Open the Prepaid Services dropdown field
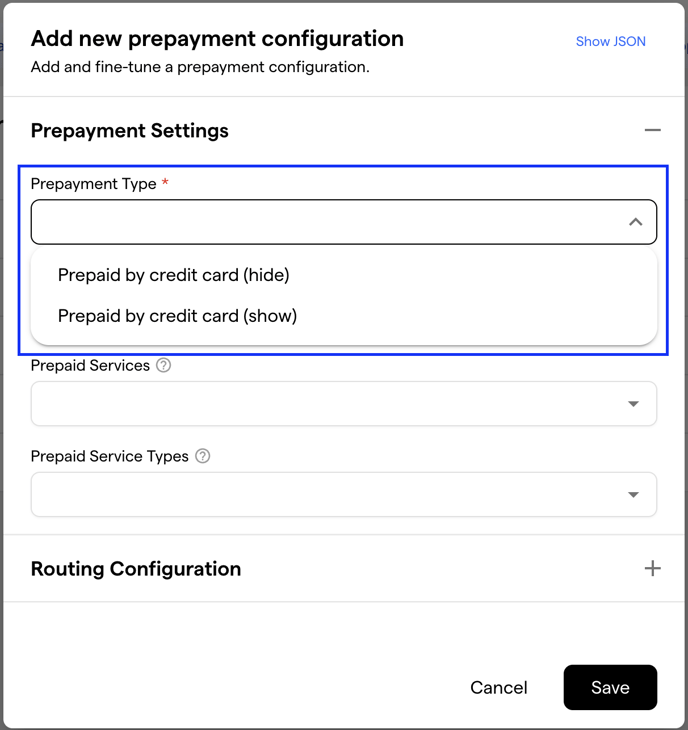Screen dimensions: 688x730 point(344,404)
